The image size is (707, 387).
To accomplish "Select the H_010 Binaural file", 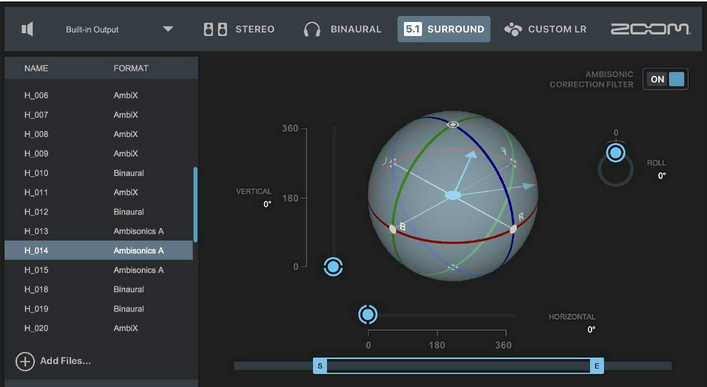I will (x=99, y=173).
